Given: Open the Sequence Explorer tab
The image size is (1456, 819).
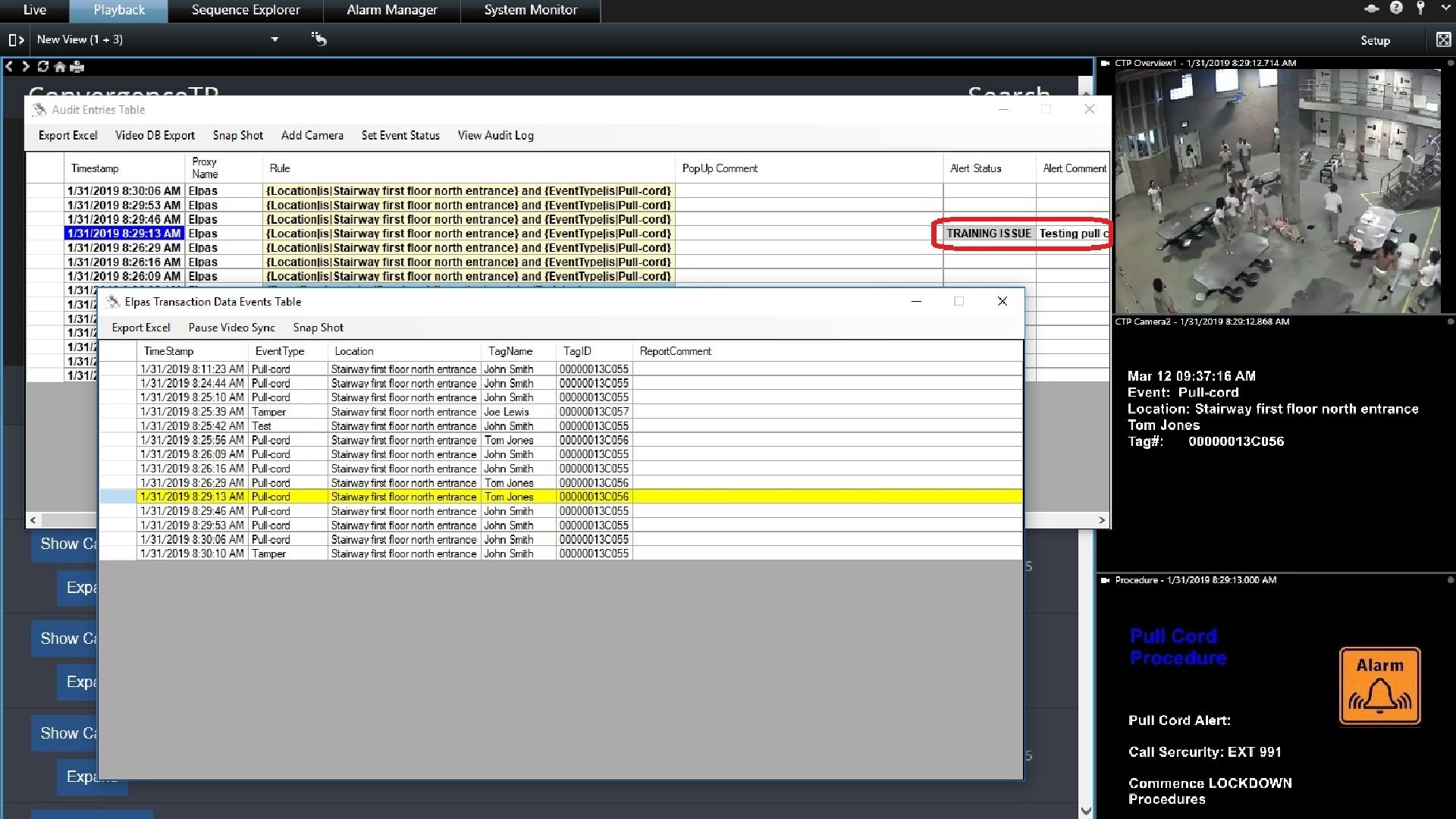Looking at the screenshot, I should [x=246, y=10].
